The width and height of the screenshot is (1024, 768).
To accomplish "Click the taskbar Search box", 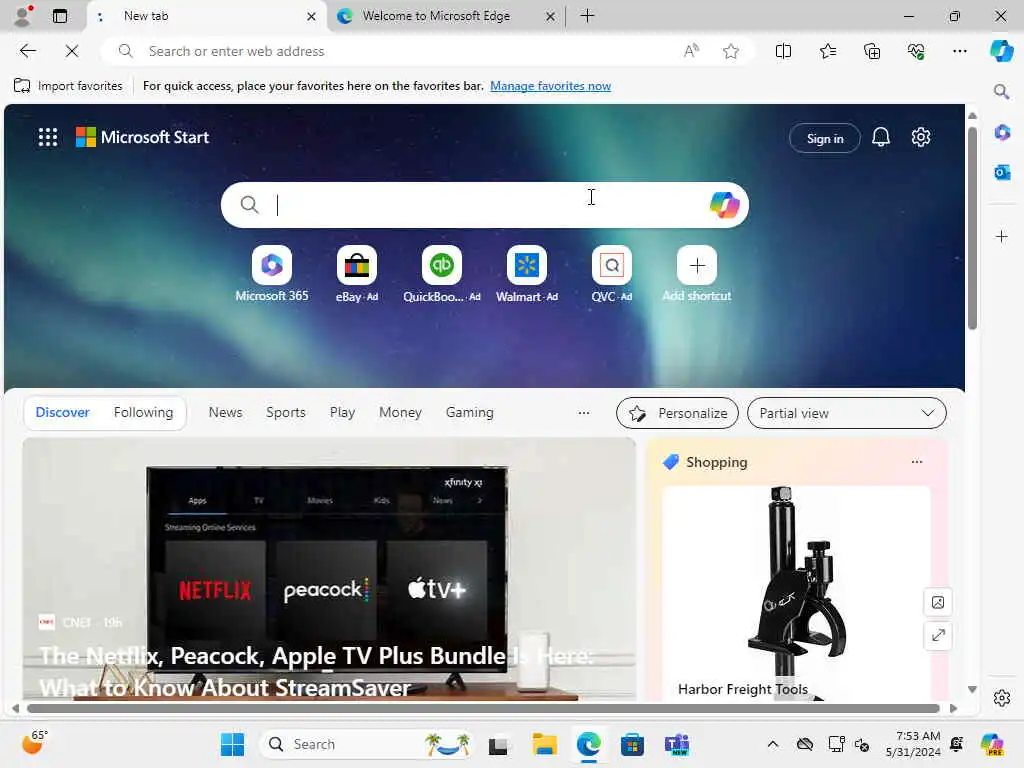I will pyautogui.click(x=366, y=744).
